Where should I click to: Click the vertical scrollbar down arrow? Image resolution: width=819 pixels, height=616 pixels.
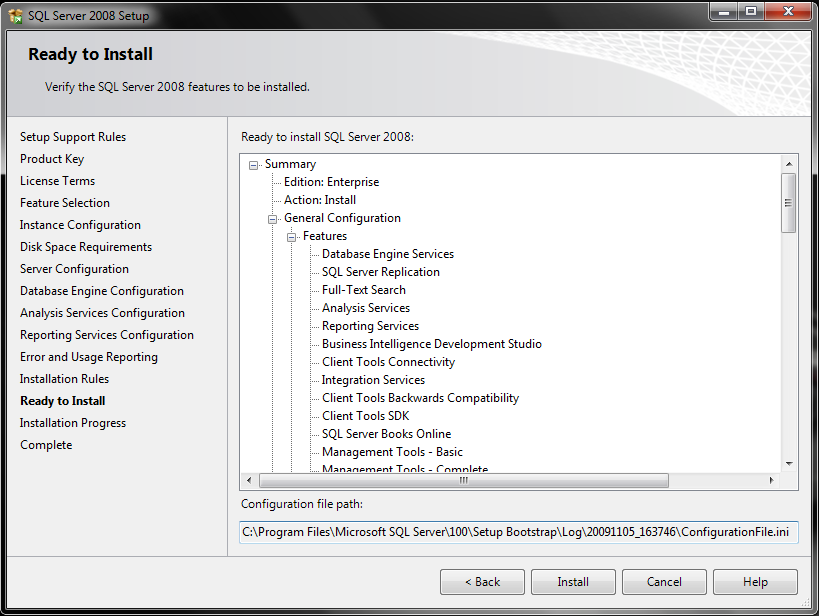789,463
